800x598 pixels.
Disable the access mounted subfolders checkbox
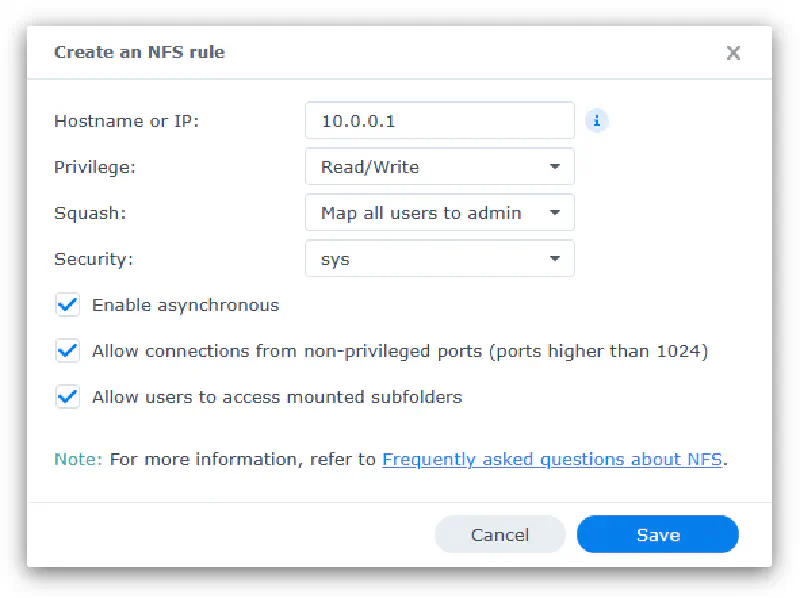[68, 397]
